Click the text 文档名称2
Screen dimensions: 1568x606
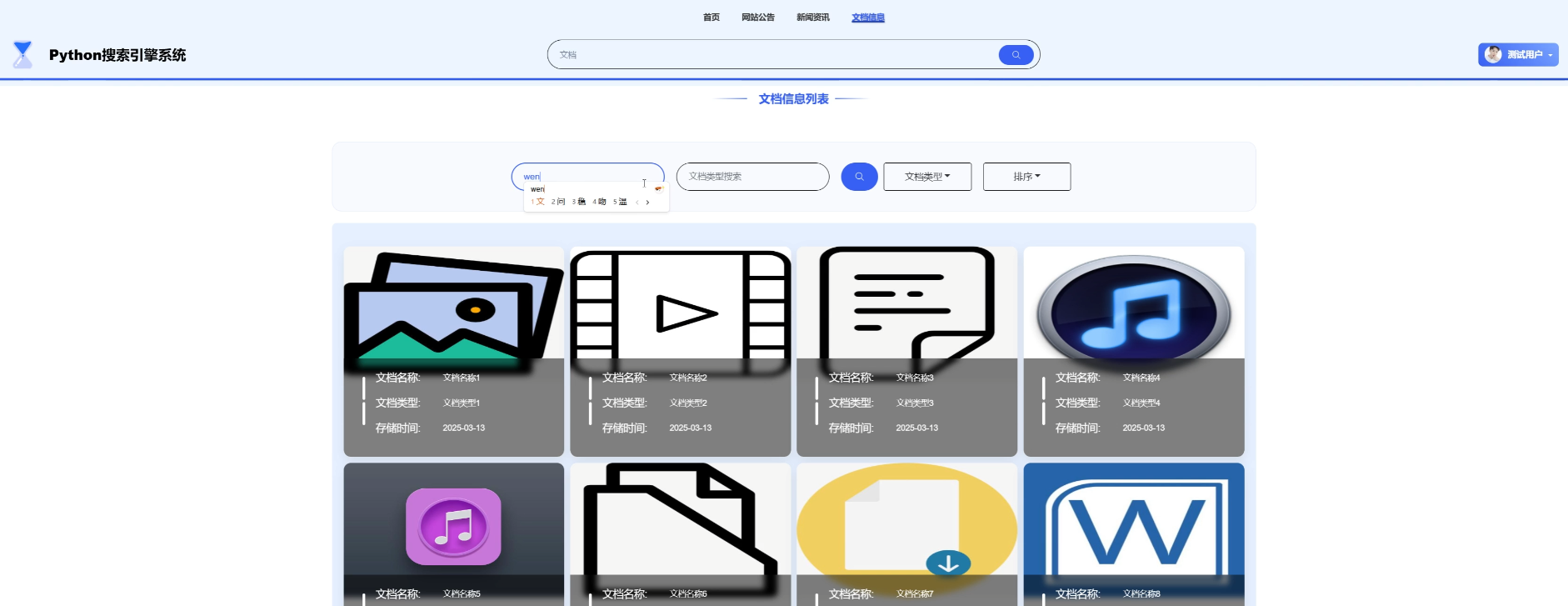(x=688, y=378)
